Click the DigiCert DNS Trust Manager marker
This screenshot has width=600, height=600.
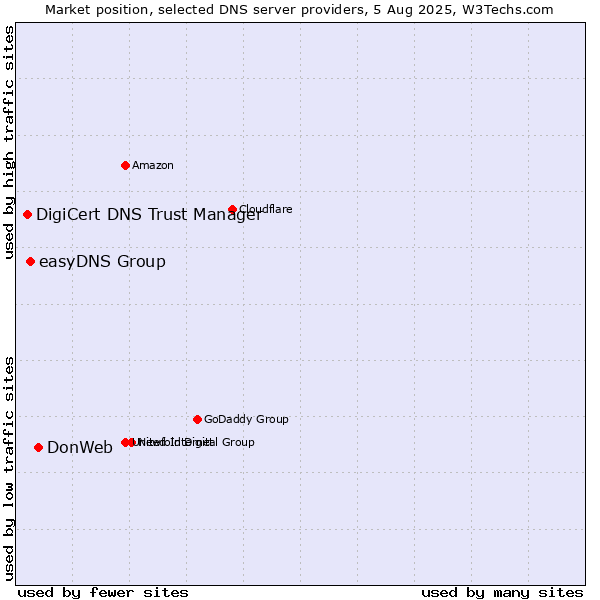pos(27,214)
